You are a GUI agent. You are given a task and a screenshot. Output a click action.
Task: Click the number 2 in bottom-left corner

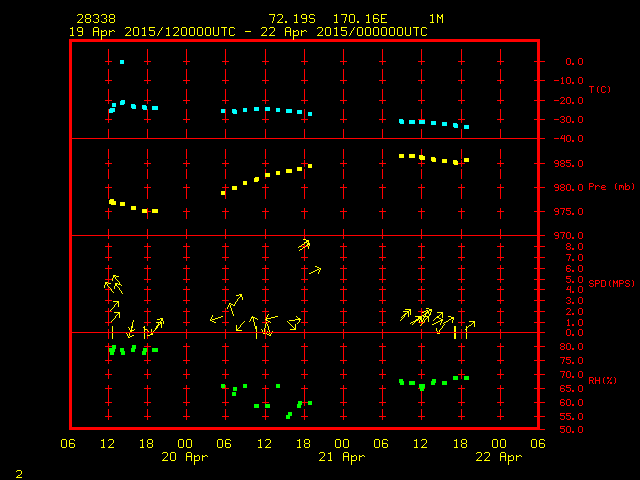click(x=18, y=471)
